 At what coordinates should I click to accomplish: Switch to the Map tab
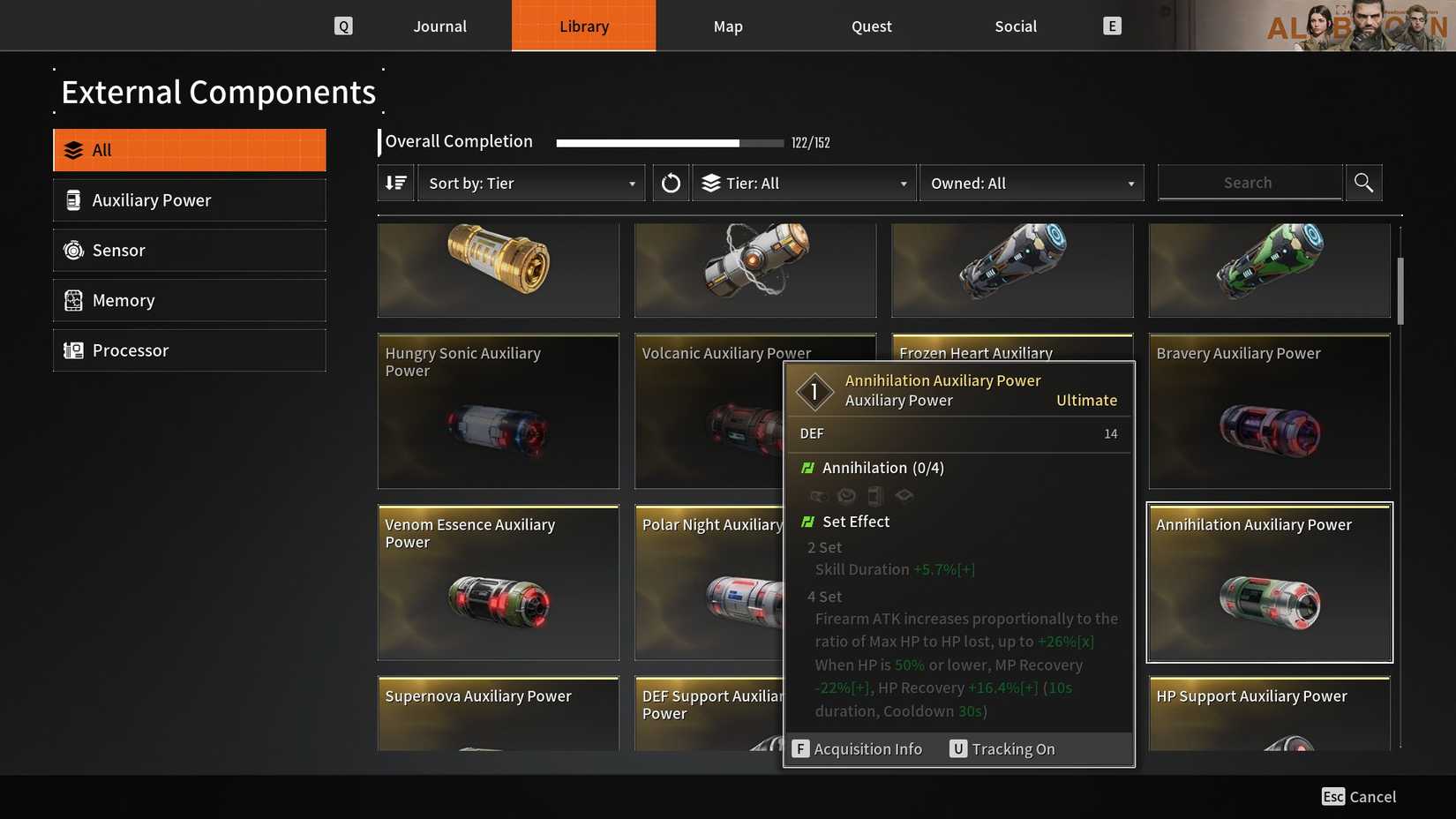tap(728, 26)
